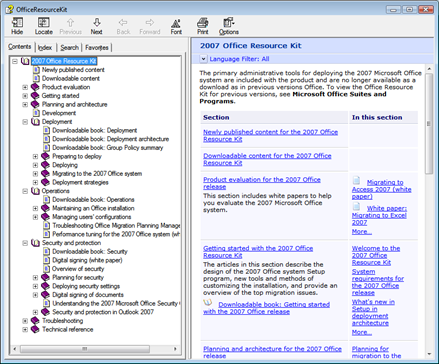Select Downloadable book: Deployment architecture
The width and height of the screenshot is (439, 364).
(111, 139)
